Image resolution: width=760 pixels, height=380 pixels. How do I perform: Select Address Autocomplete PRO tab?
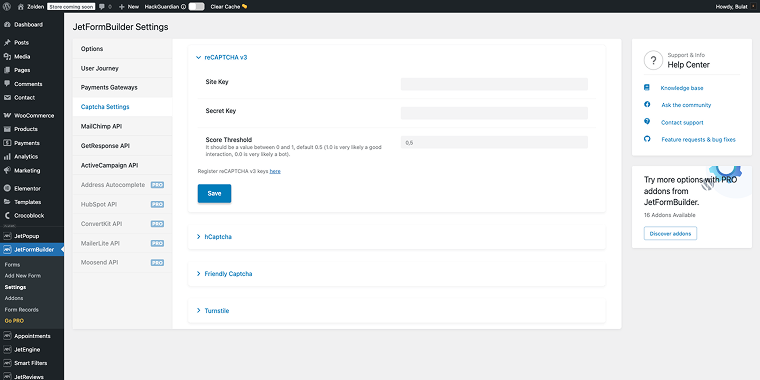[123, 185]
